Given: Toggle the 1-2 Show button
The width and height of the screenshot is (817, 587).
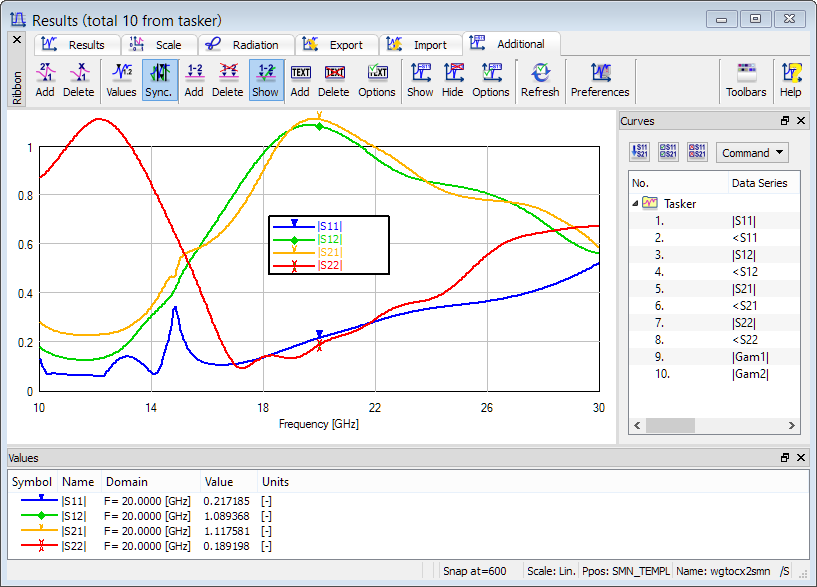Looking at the screenshot, I should coord(266,80).
